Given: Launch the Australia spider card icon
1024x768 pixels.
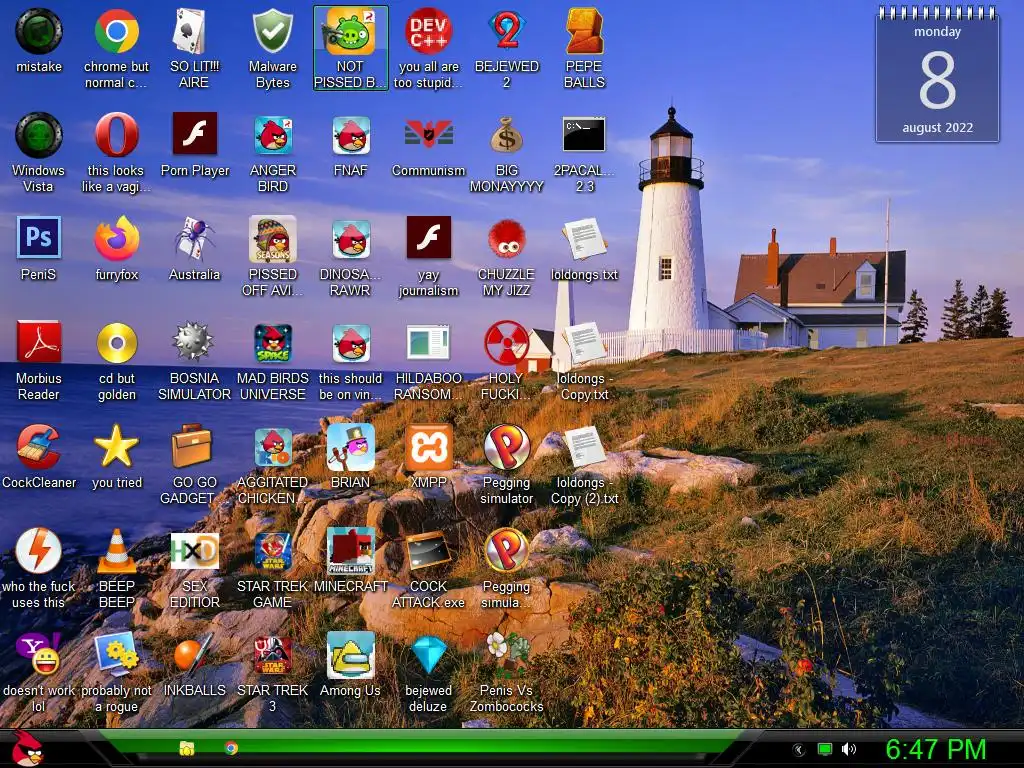Looking at the screenshot, I should coord(194,239).
